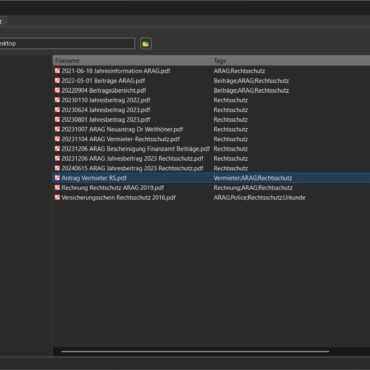The height and width of the screenshot is (370, 370).
Task: Click Rechtsschutz tag of Bescheinigung Finanzamt row
Action: tap(231, 149)
